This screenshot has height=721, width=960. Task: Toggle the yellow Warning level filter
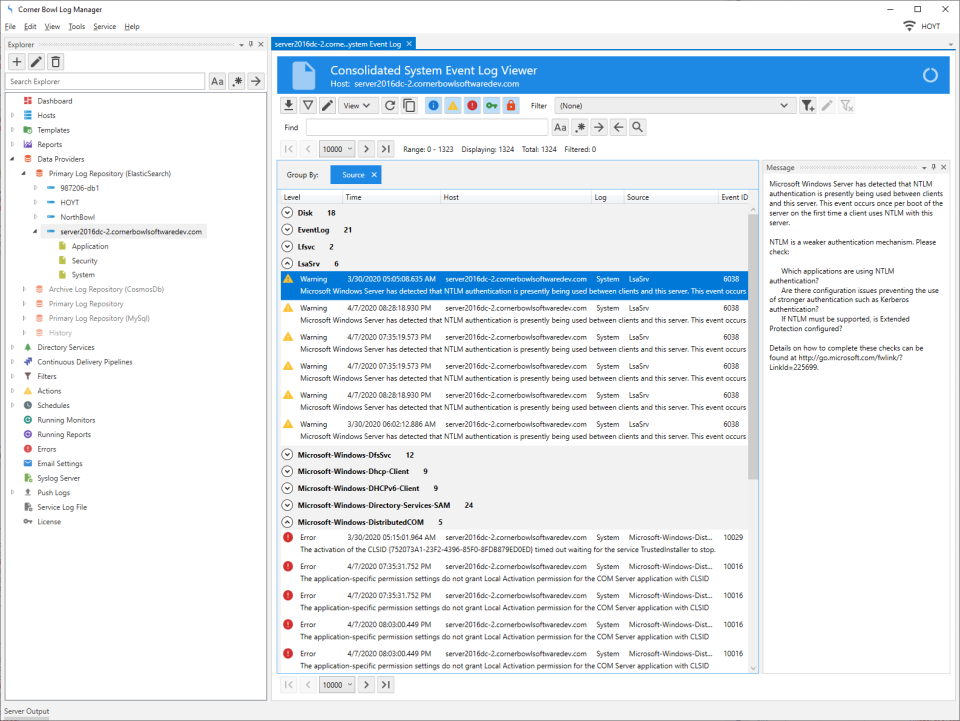pyautogui.click(x=452, y=105)
